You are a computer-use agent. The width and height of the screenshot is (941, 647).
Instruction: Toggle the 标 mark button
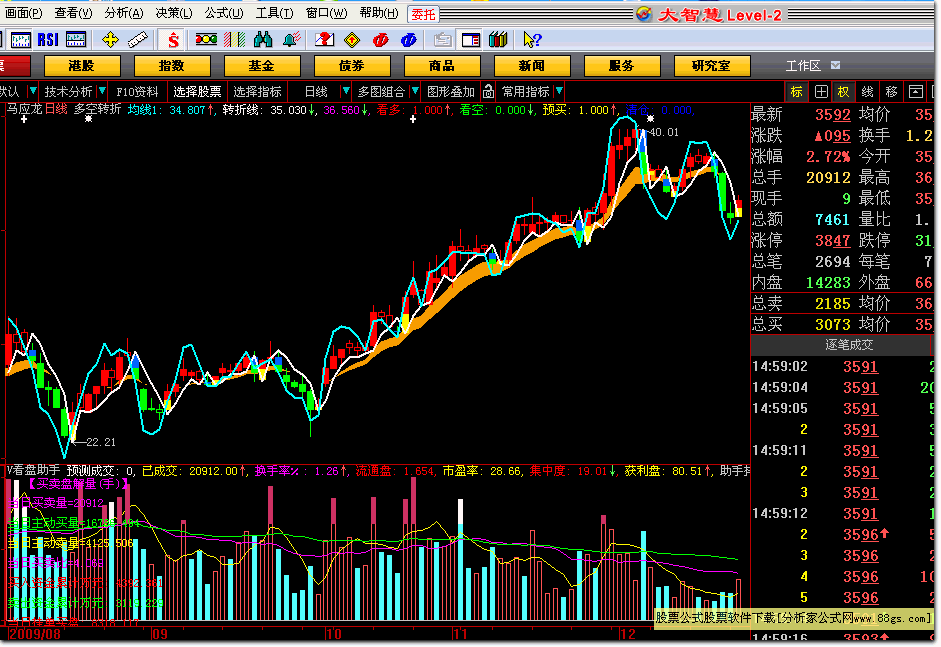(x=796, y=91)
